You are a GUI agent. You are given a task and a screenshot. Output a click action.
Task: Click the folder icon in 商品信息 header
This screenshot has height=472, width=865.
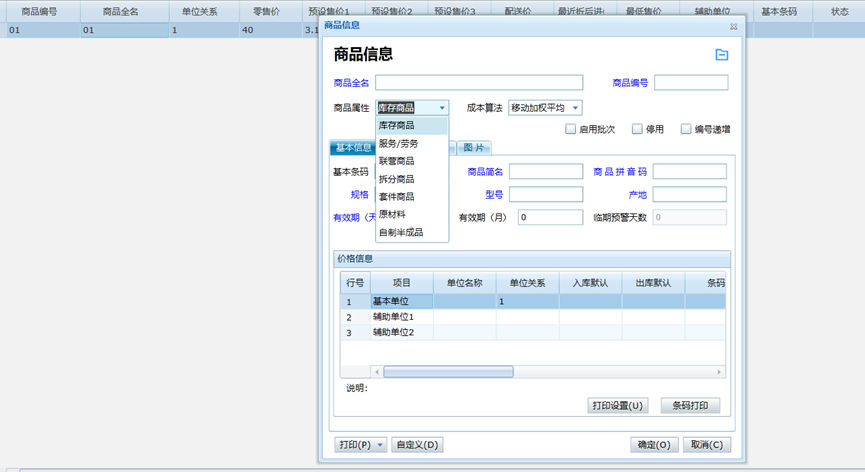point(722,55)
